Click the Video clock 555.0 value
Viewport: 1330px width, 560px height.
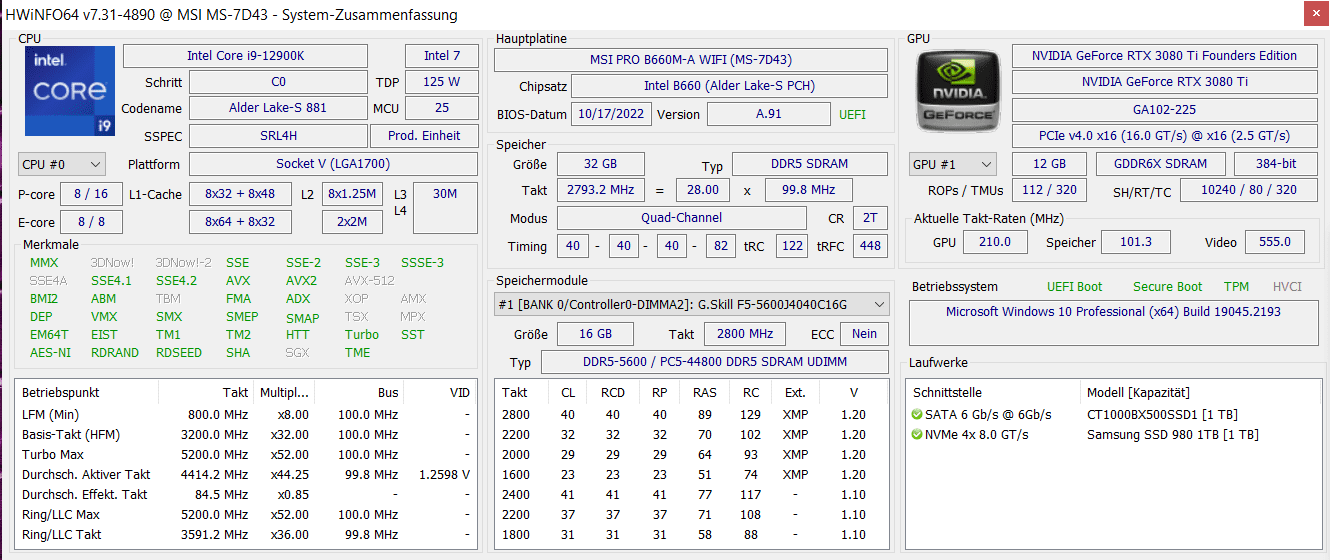1274,242
